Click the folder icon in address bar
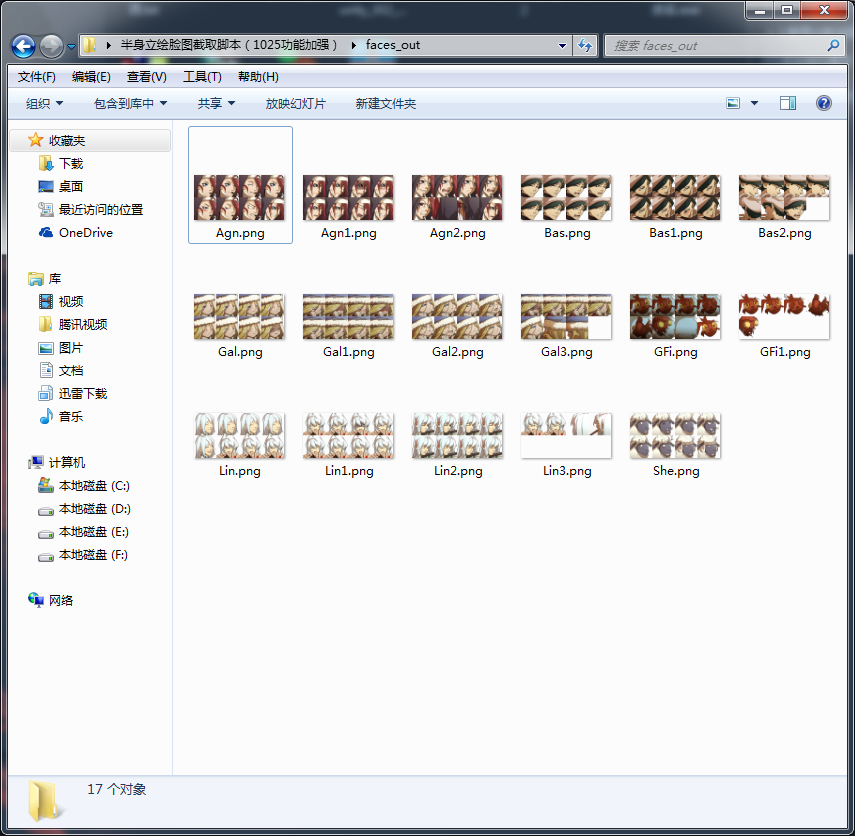855x836 pixels. click(89, 45)
